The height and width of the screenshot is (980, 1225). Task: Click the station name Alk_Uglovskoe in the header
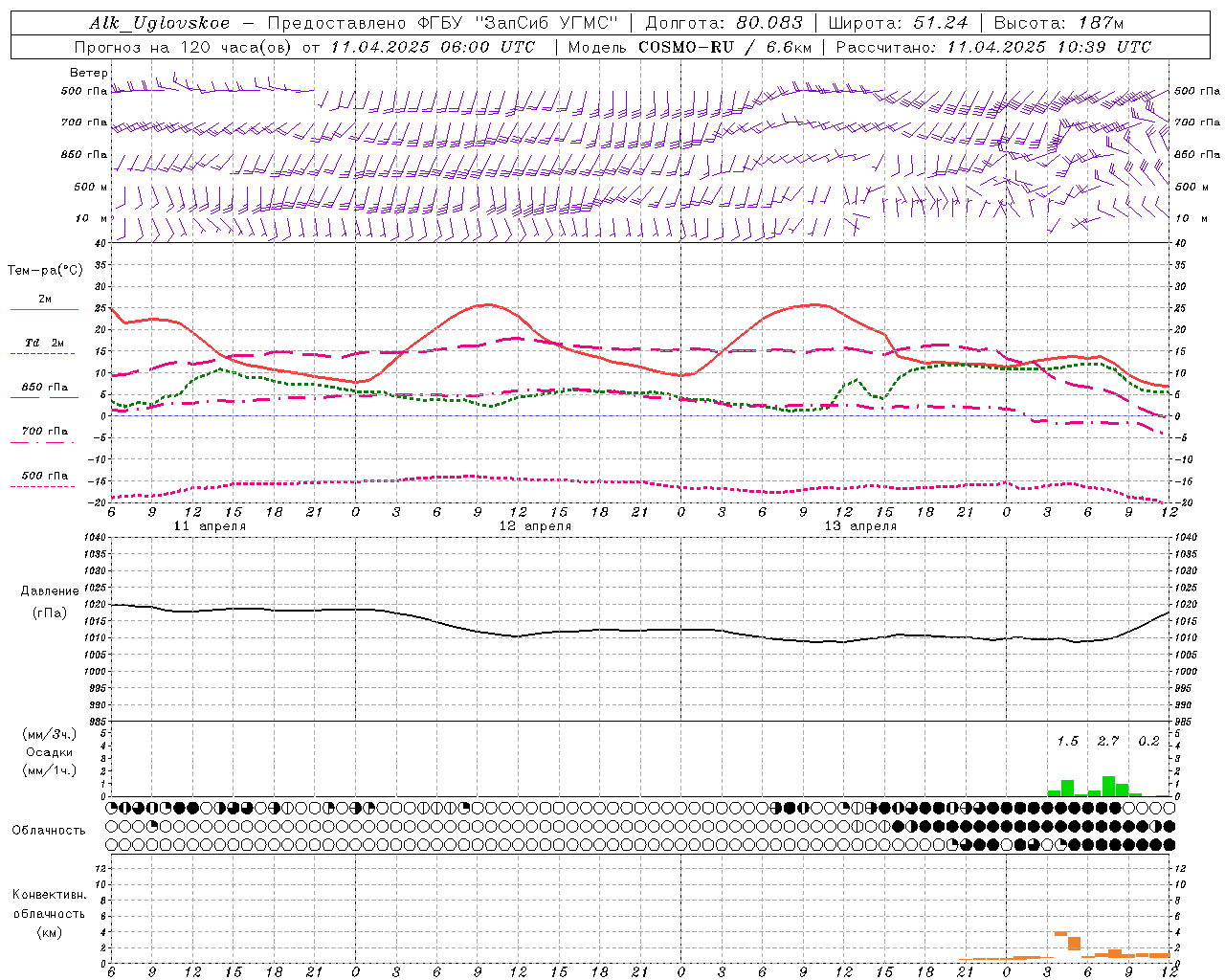click(159, 24)
